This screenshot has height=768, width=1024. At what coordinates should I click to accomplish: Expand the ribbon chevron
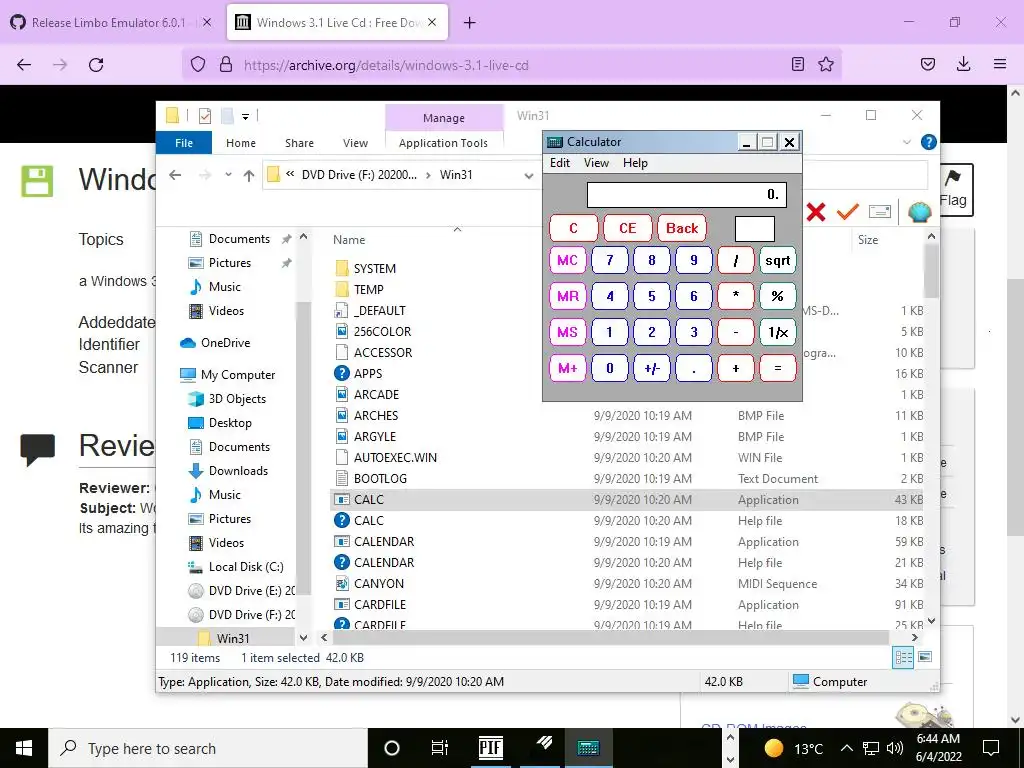click(906, 142)
